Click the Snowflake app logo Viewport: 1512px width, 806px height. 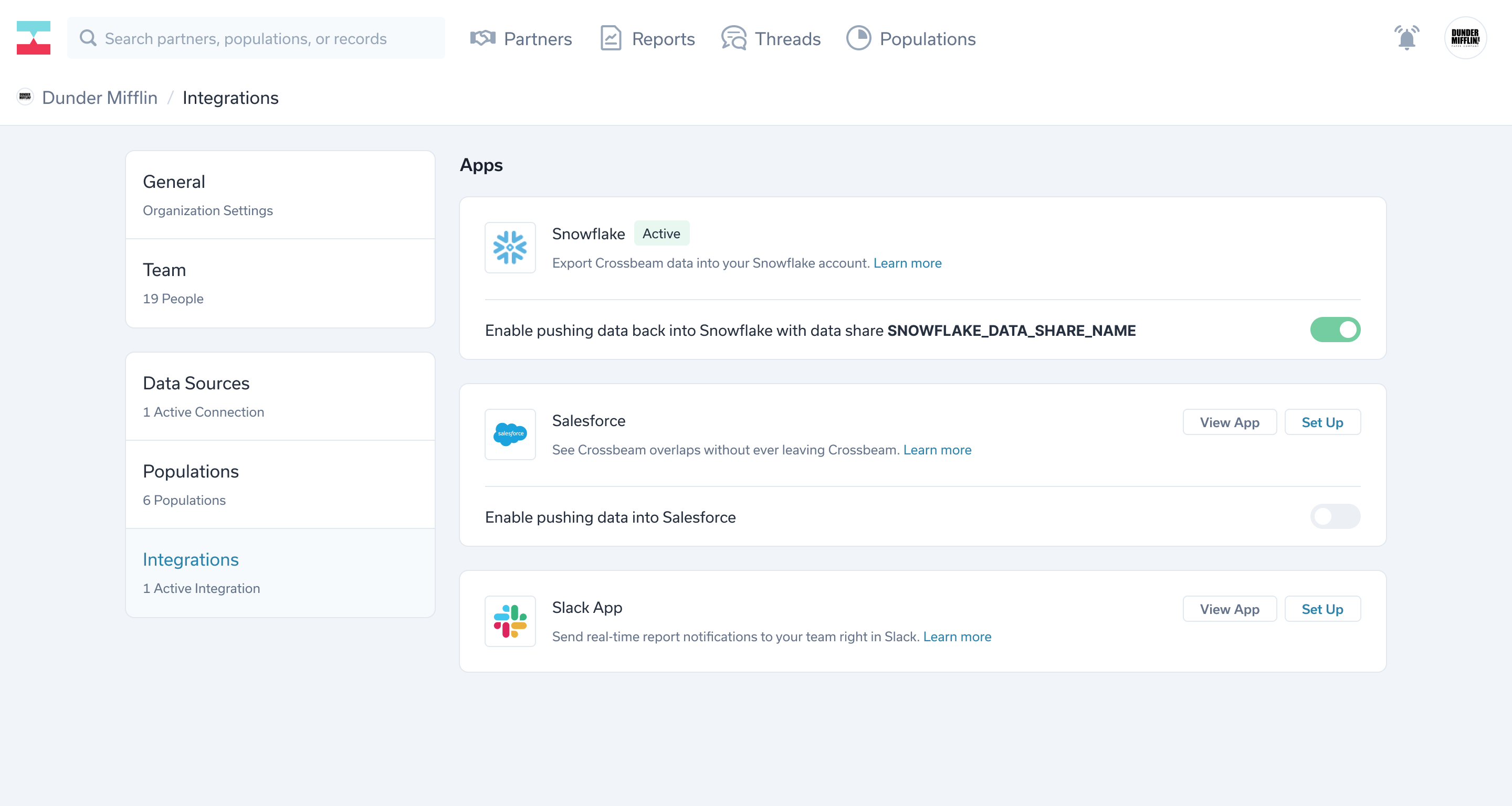pos(509,248)
